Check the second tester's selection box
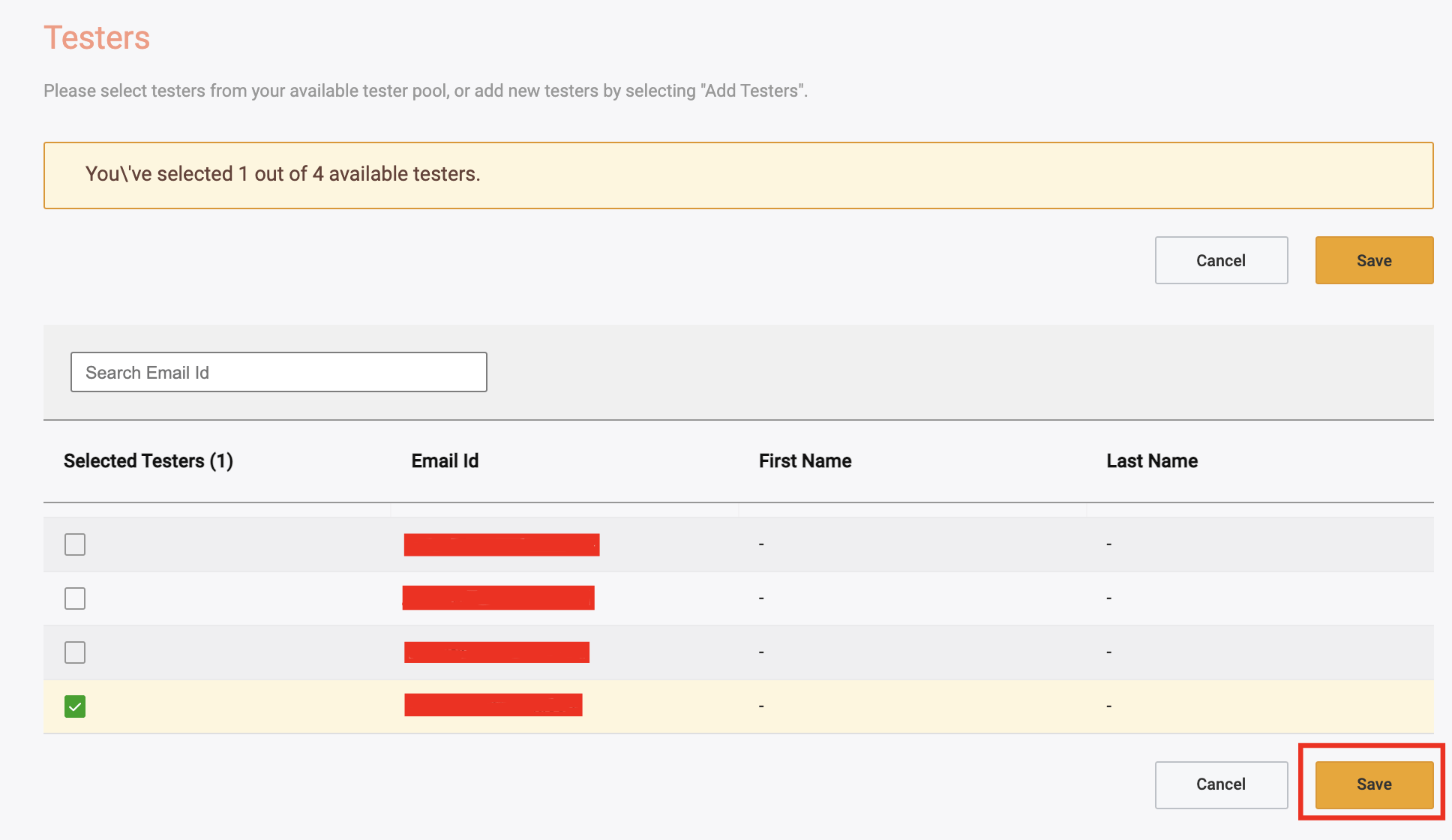Image resolution: width=1452 pixels, height=840 pixels. pyautogui.click(x=74, y=598)
